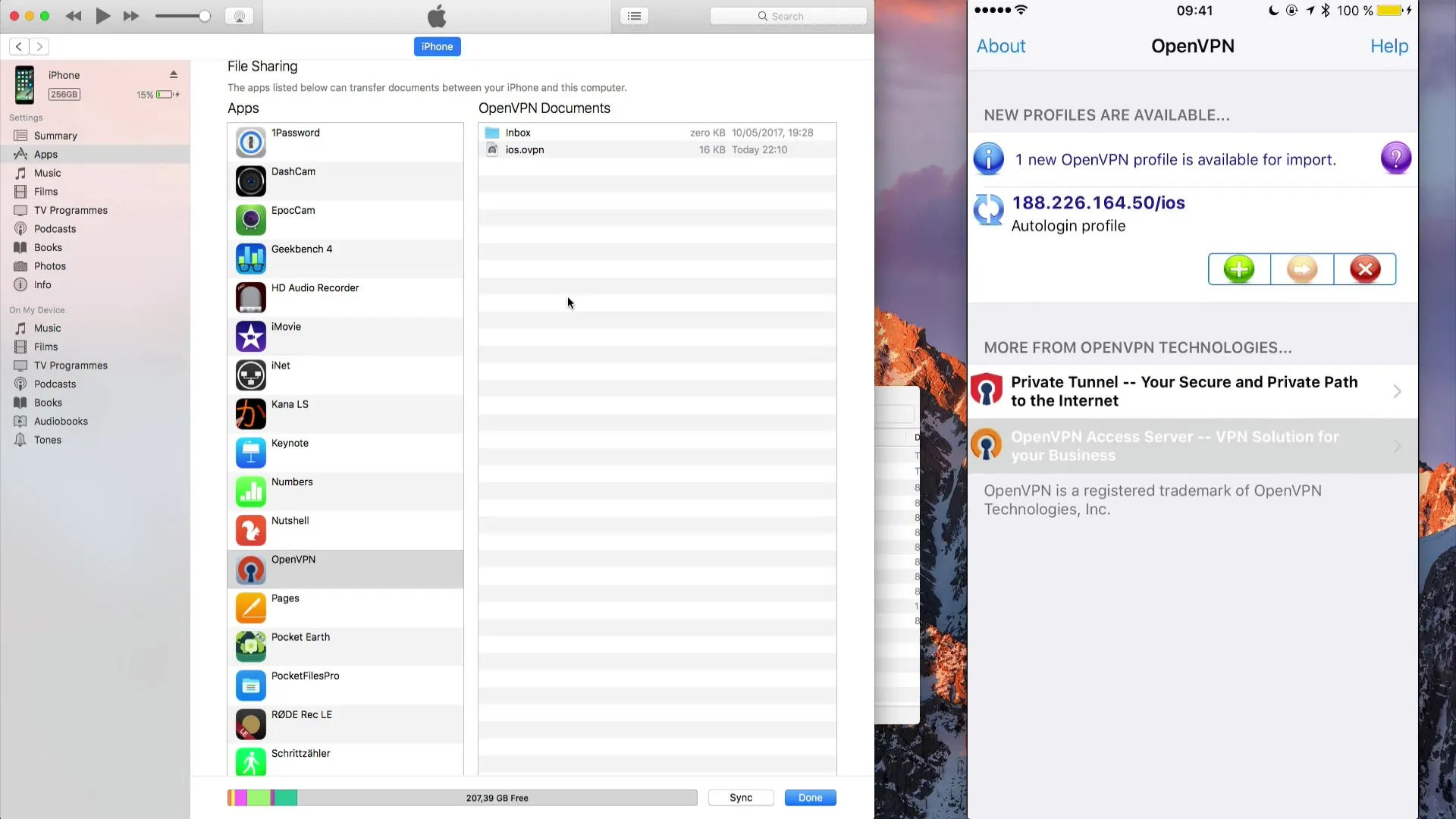Select the Kana LS app icon
Screen dimensions: 1456x819
[250, 414]
